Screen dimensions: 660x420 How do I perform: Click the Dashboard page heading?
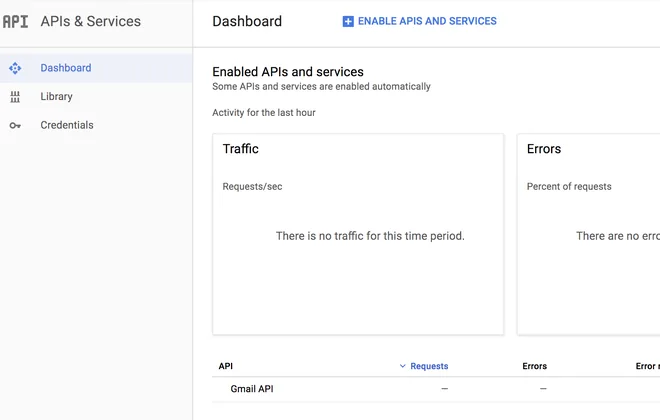pos(247,21)
